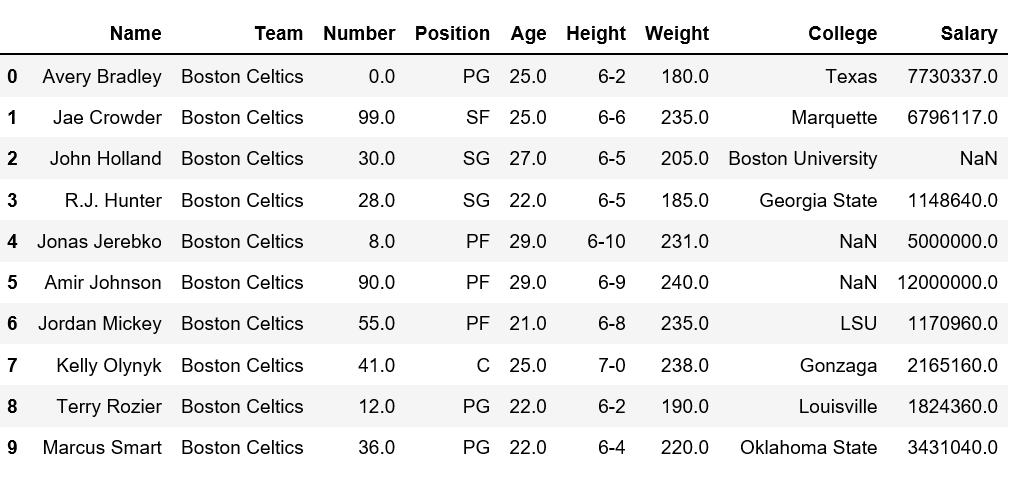The image size is (1014, 487).
Task: Click the Salary column header
Action: click(x=968, y=33)
